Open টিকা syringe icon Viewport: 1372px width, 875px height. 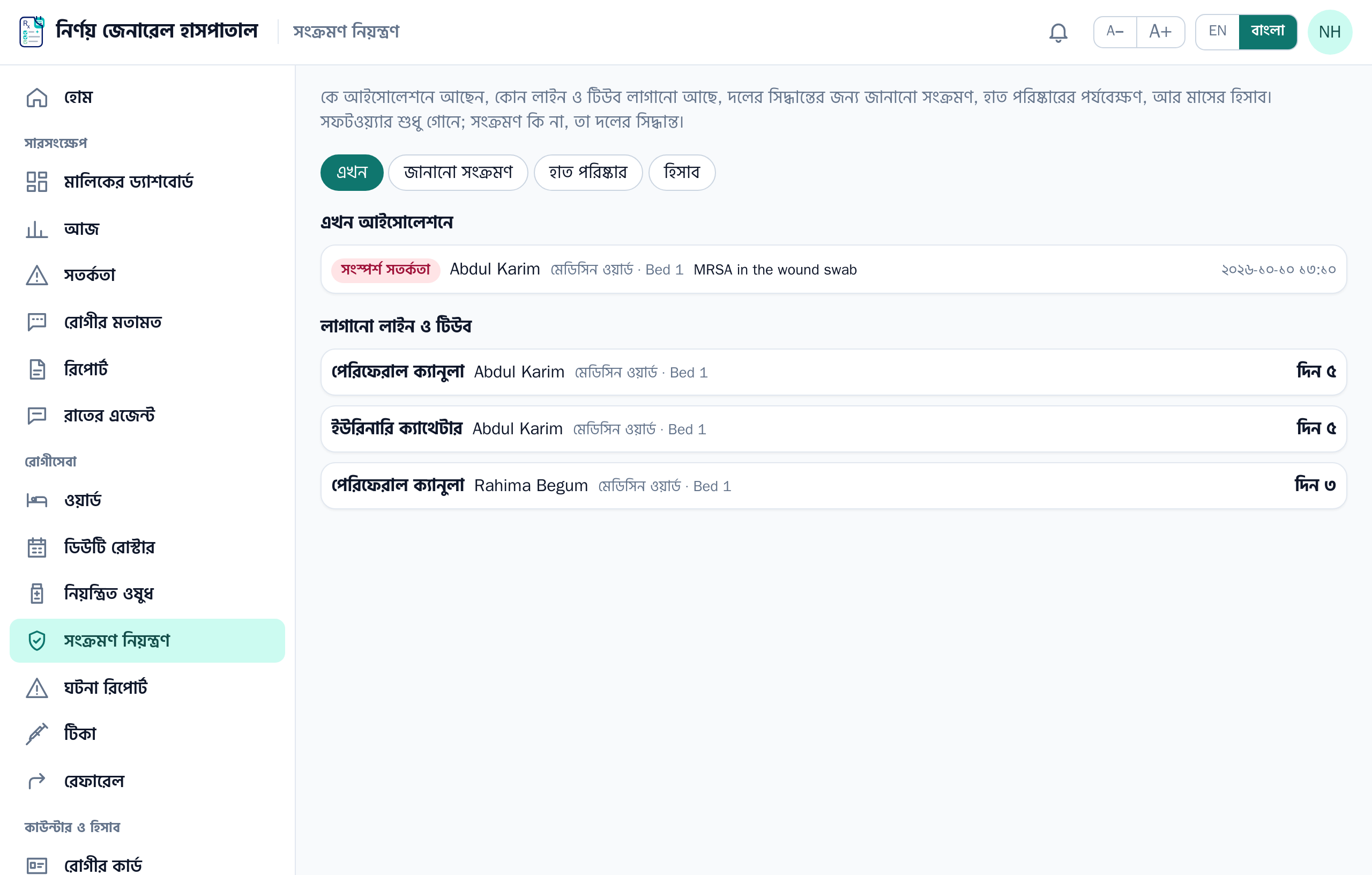(37, 733)
